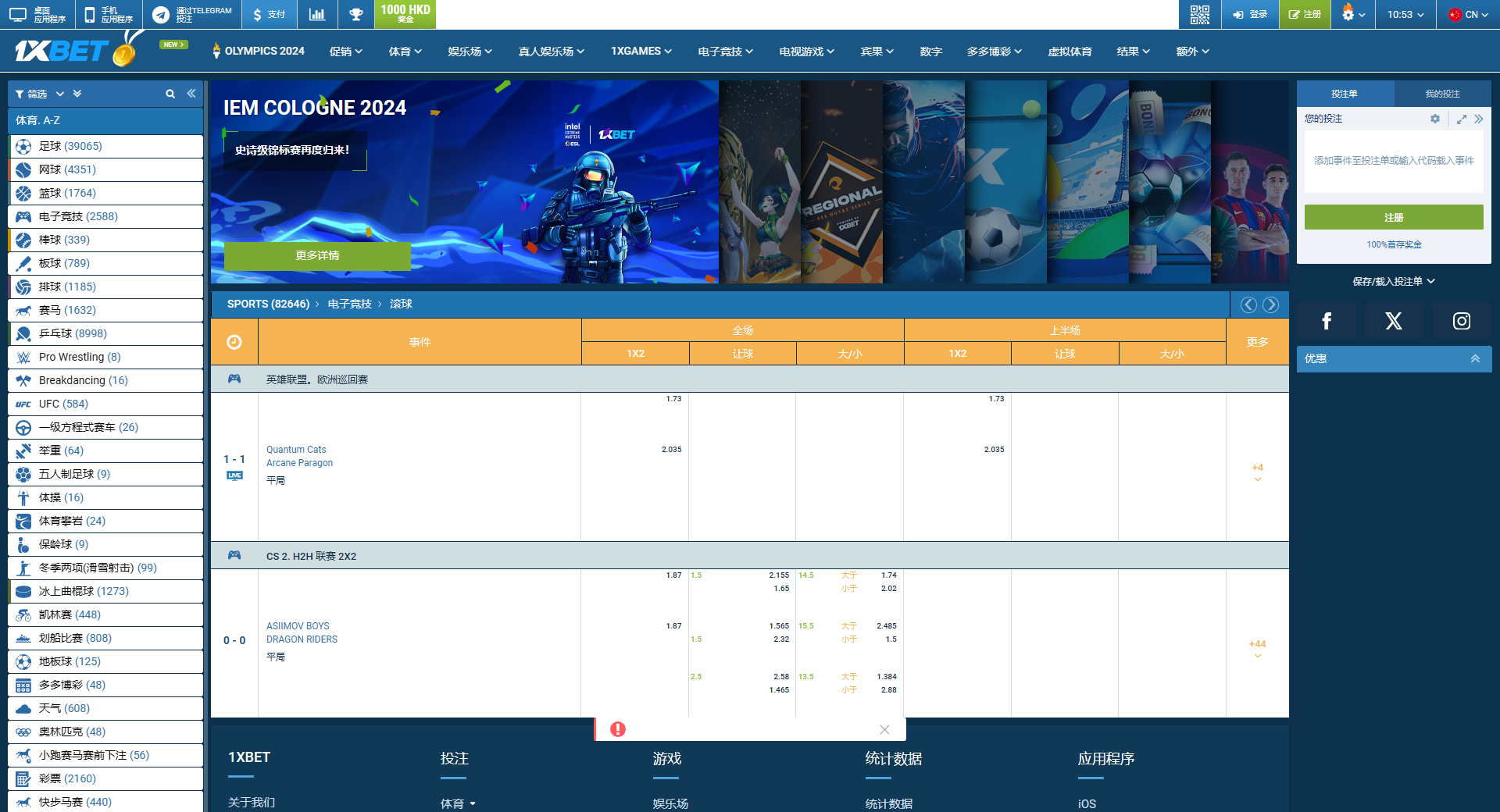Select UFC (584) in sports list

(x=105, y=404)
